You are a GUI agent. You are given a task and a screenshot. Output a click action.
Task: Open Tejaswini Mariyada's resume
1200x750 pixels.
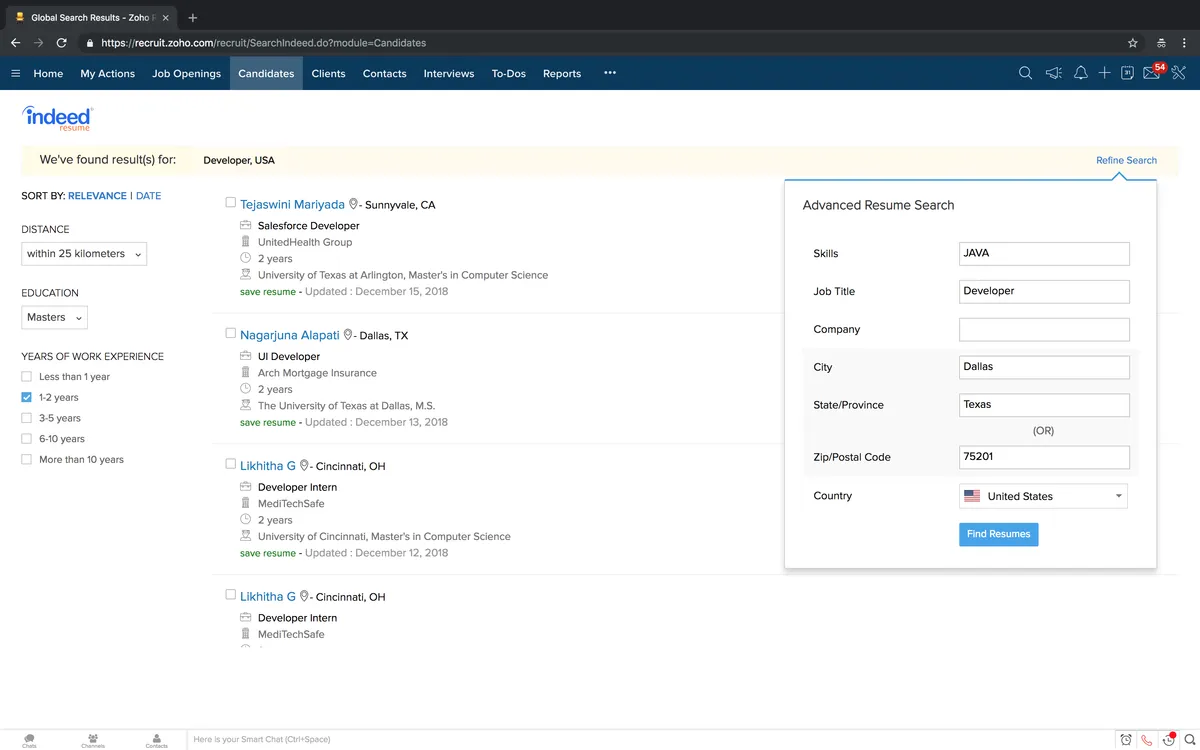point(292,204)
